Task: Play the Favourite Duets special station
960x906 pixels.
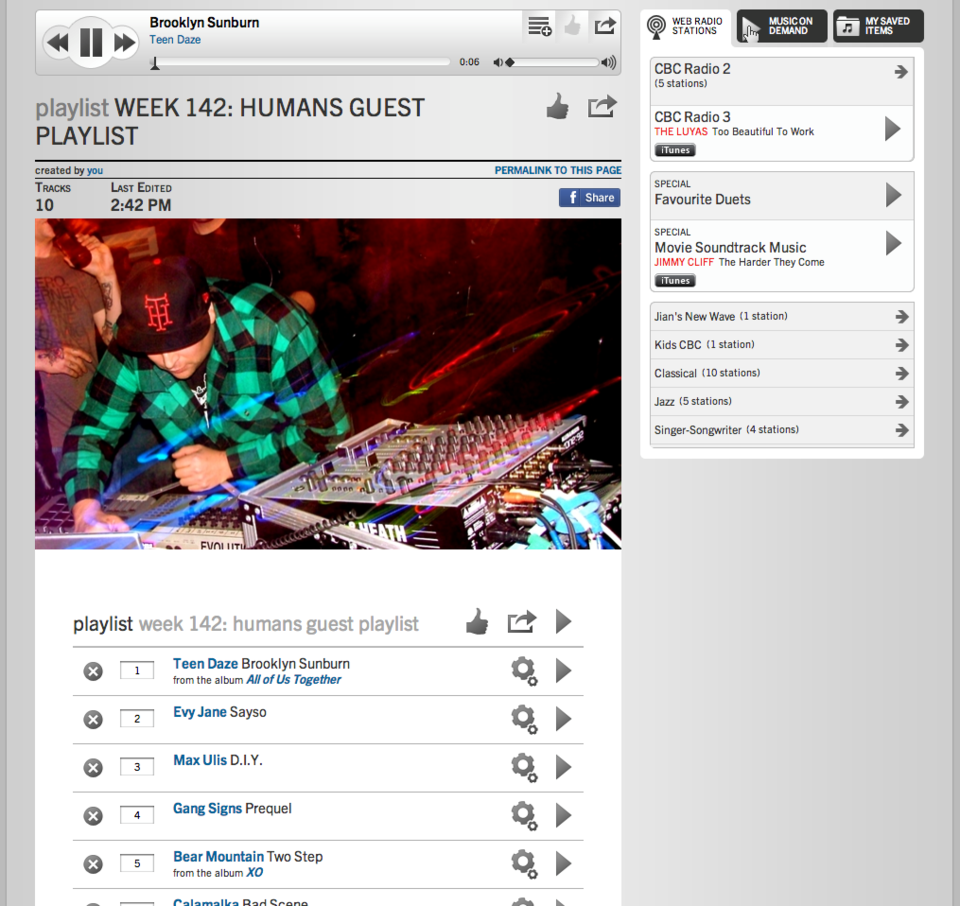Action: click(x=893, y=195)
